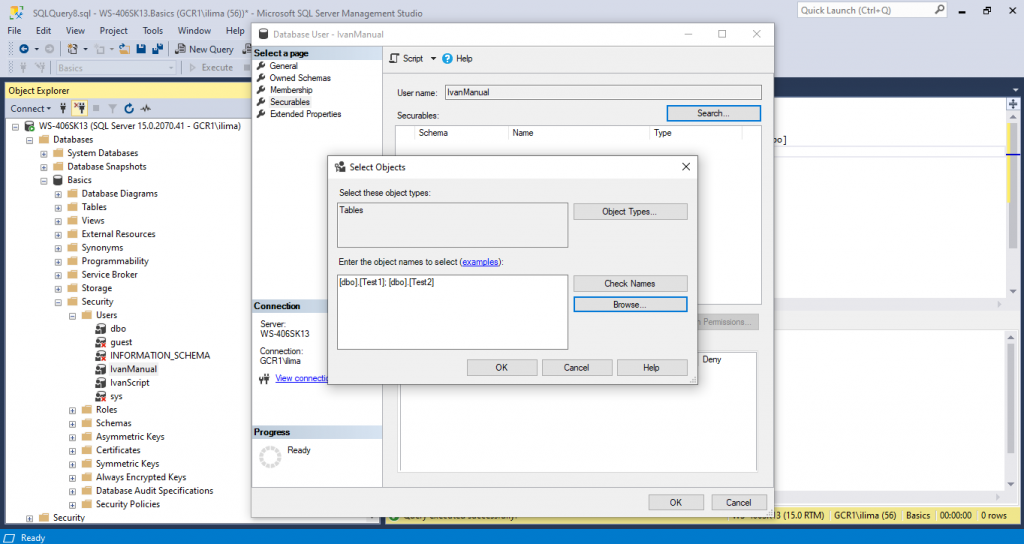Click the navigate backward arrow icon
The image size is (1024, 544).
(24, 49)
